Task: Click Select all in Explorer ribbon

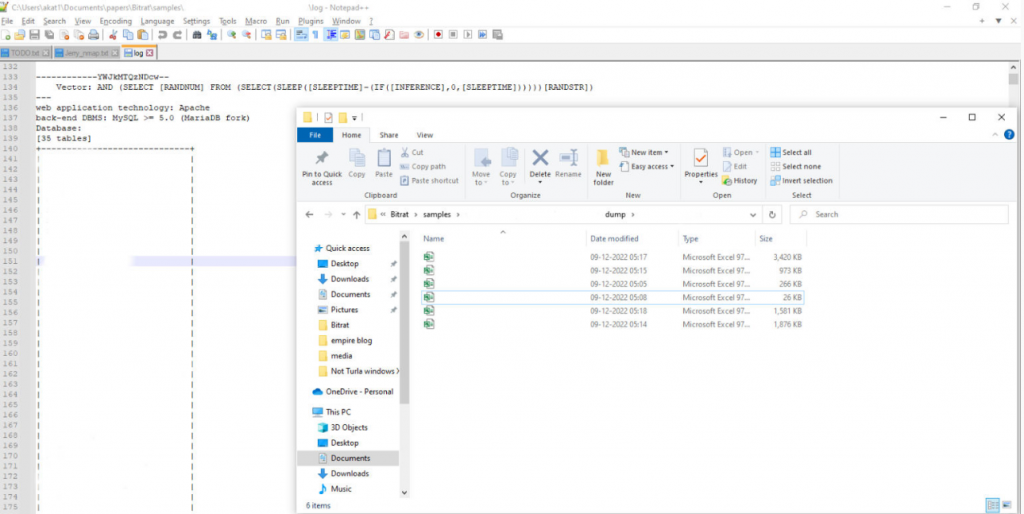Action: [x=791, y=152]
